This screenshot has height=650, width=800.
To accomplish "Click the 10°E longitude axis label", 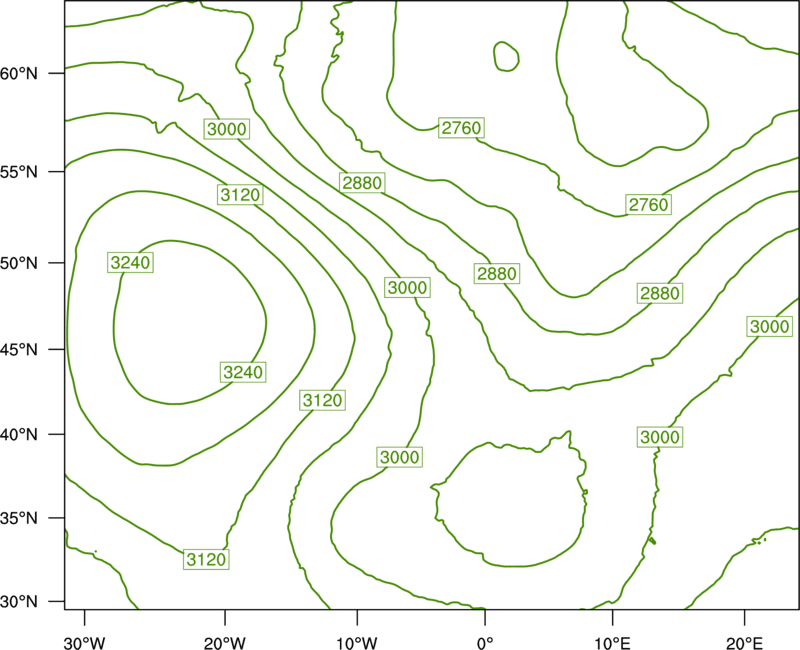I will 612,643.
